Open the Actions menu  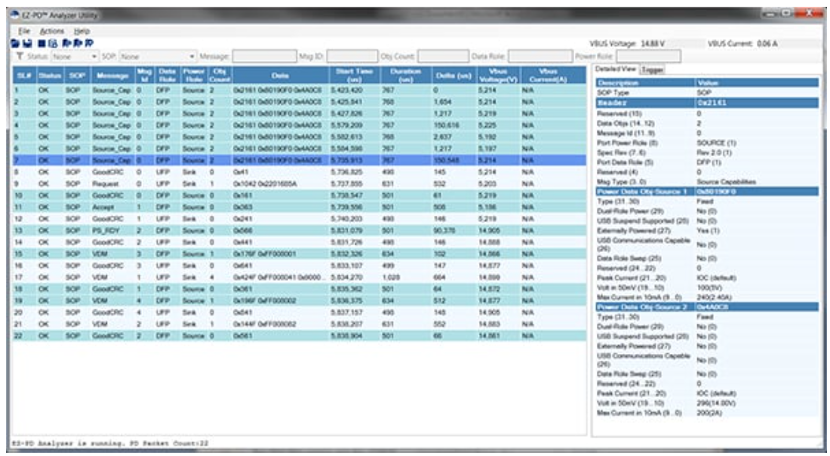pos(52,32)
